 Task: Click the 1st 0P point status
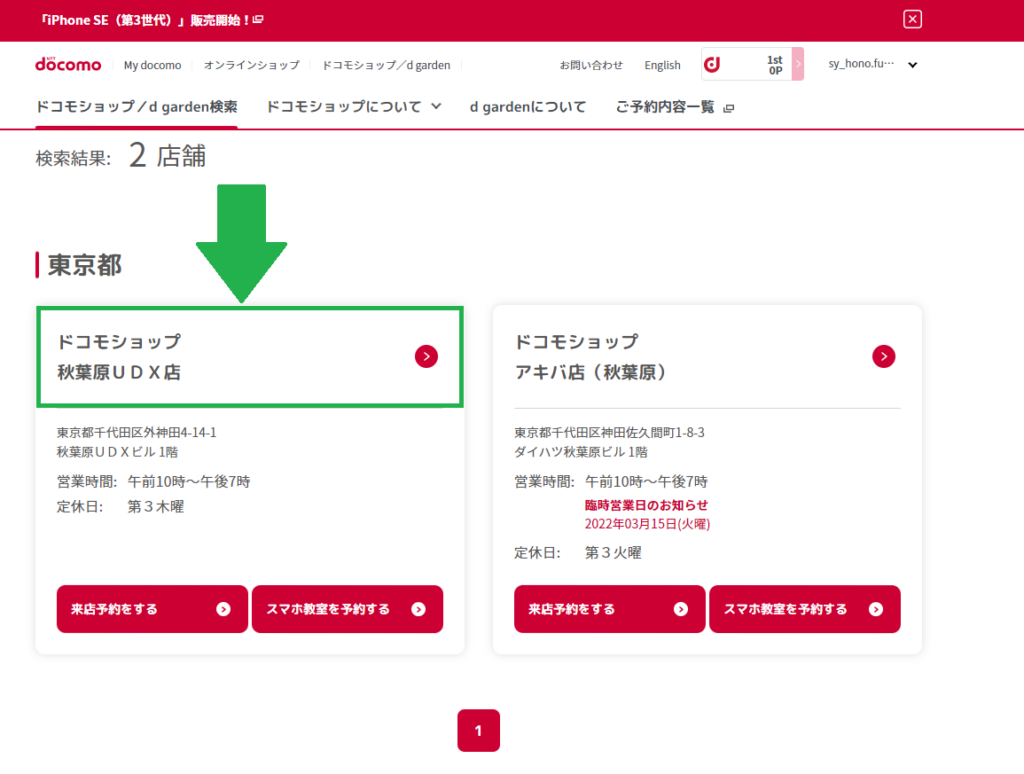[775, 65]
